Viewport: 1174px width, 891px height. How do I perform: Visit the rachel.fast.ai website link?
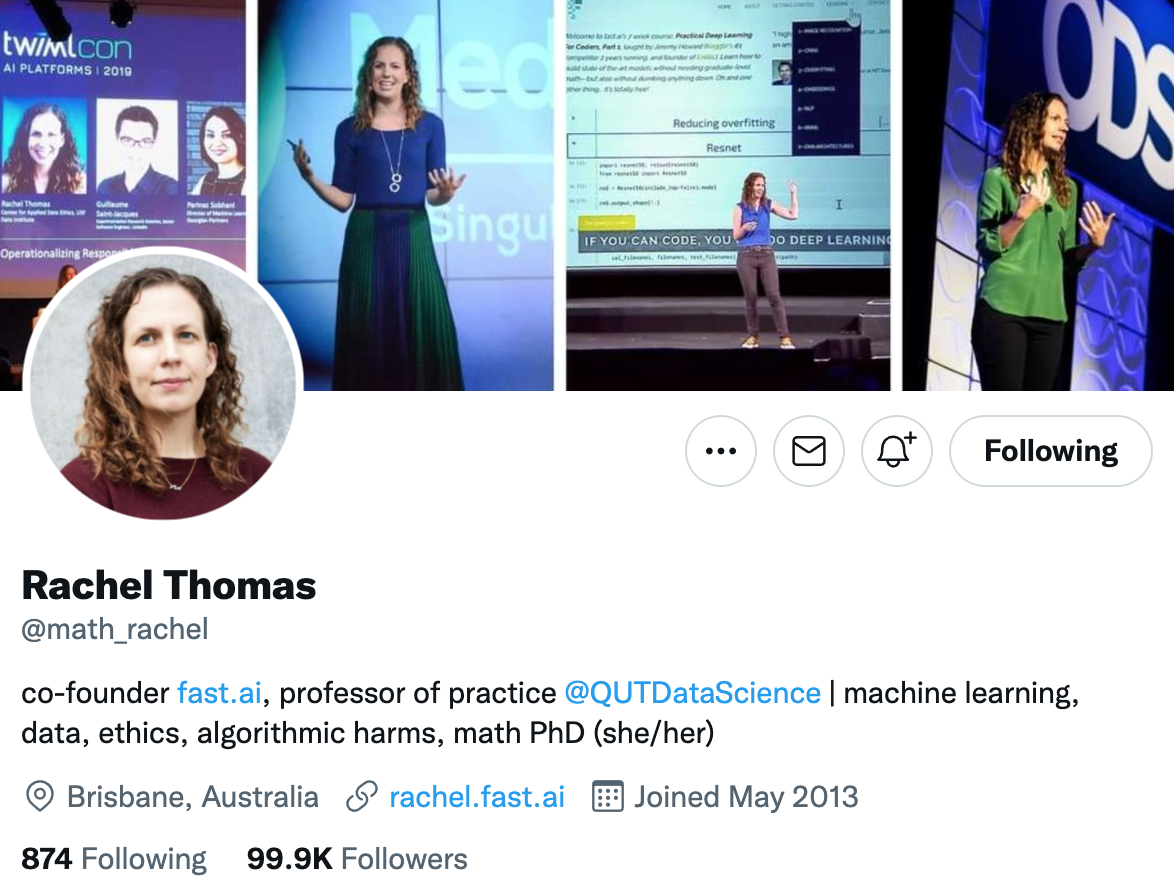coord(477,797)
